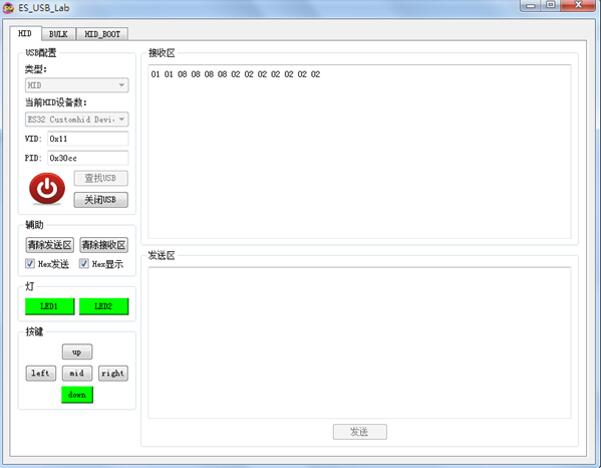Screen dimensions: 601x468
Task: Open the 类型 HID dropdown
Action: (x=76, y=86)
